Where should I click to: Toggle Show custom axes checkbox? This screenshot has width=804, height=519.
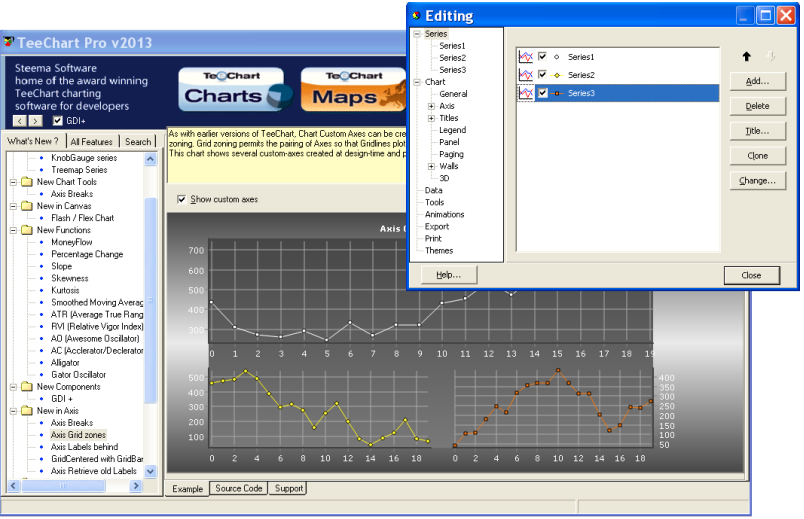(182, 199)
